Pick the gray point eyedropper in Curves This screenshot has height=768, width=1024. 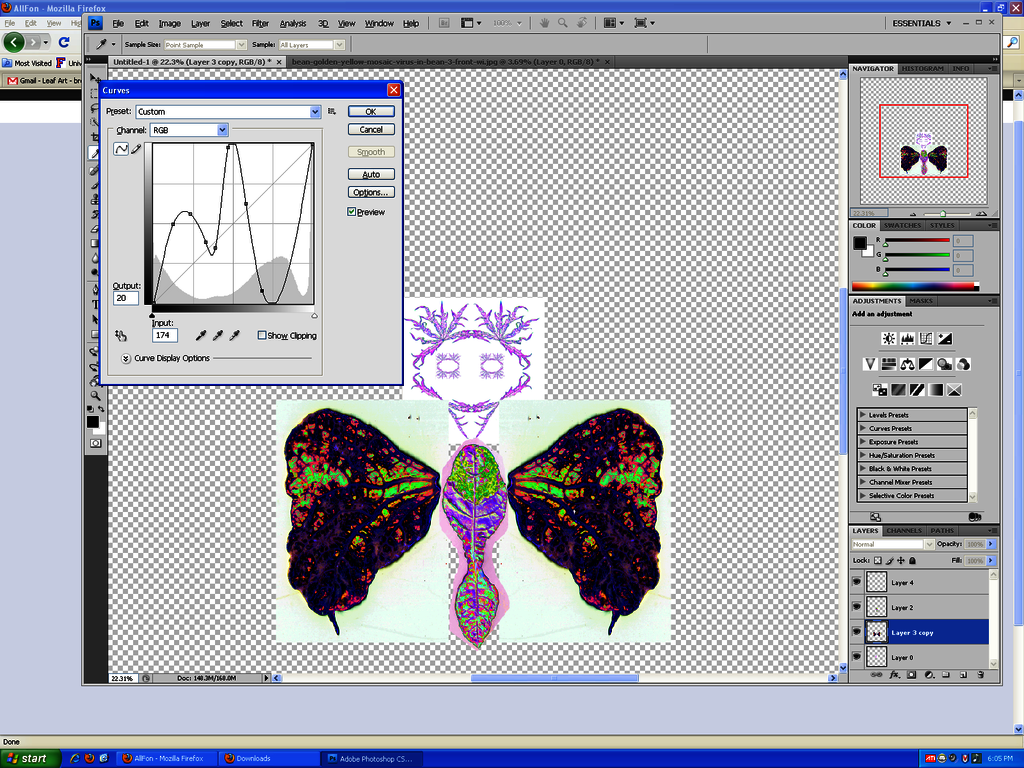[218, 336]
